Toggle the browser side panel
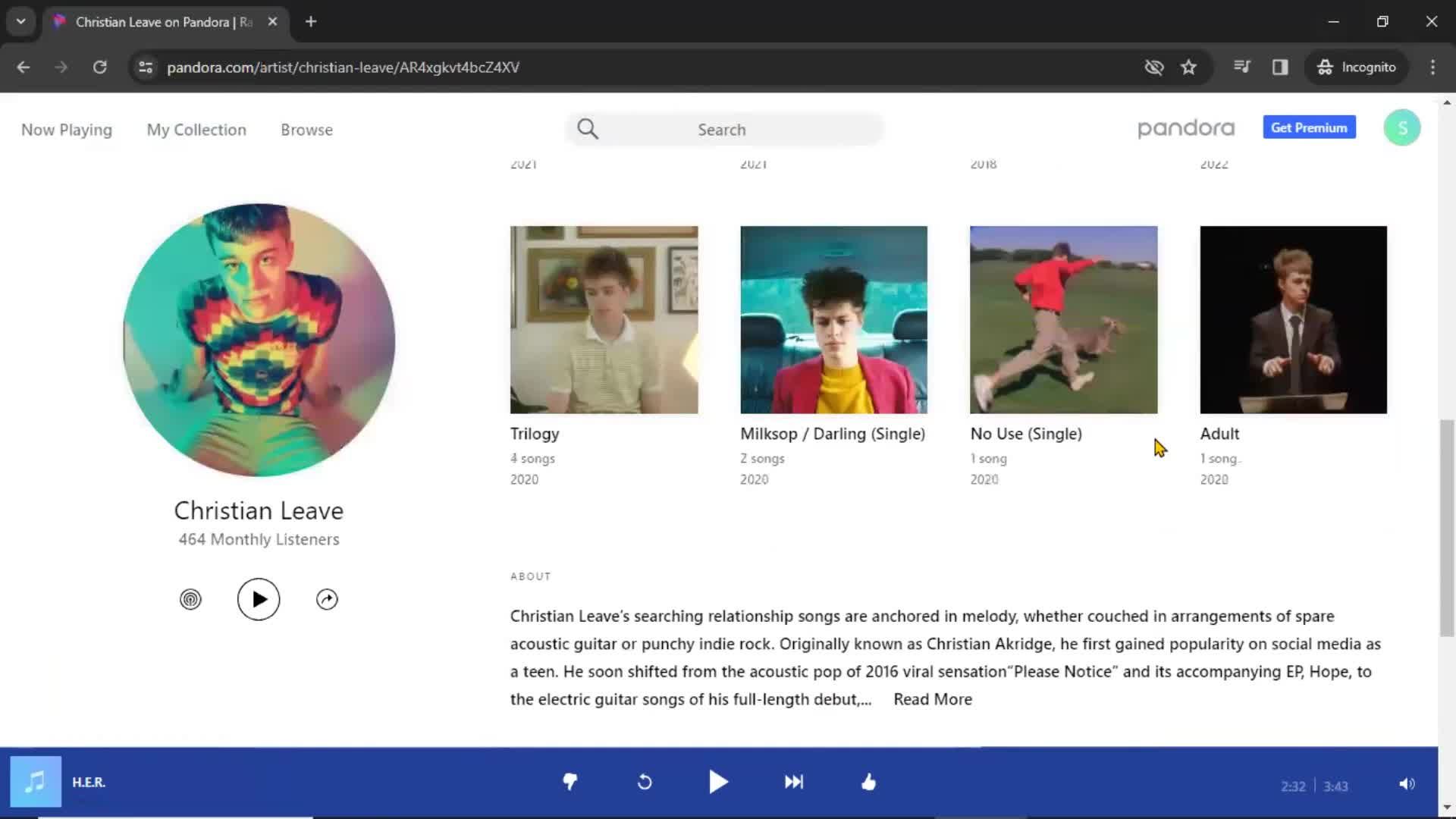 coord(1280,67)
